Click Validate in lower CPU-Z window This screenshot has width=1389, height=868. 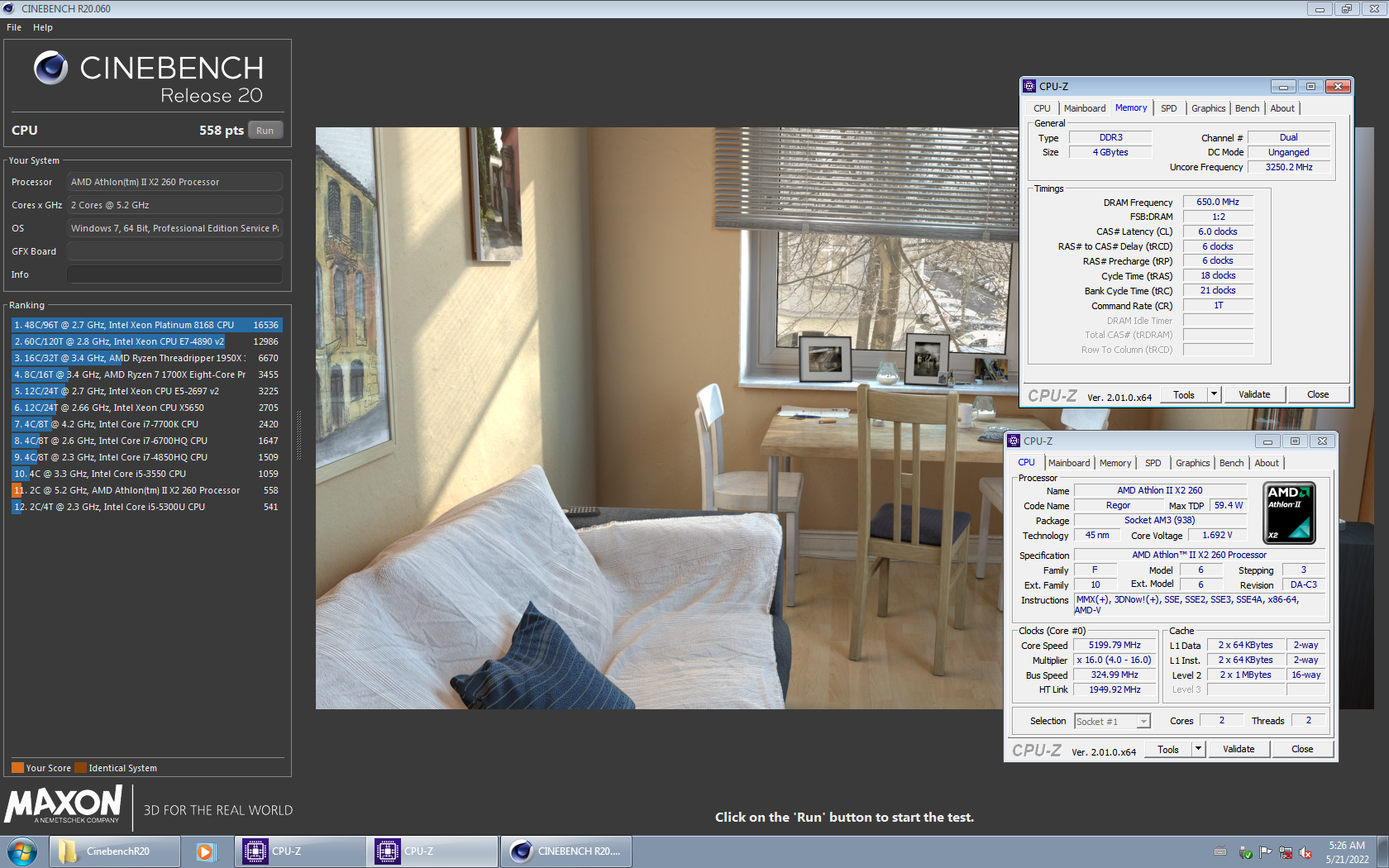pos(1239,749)
